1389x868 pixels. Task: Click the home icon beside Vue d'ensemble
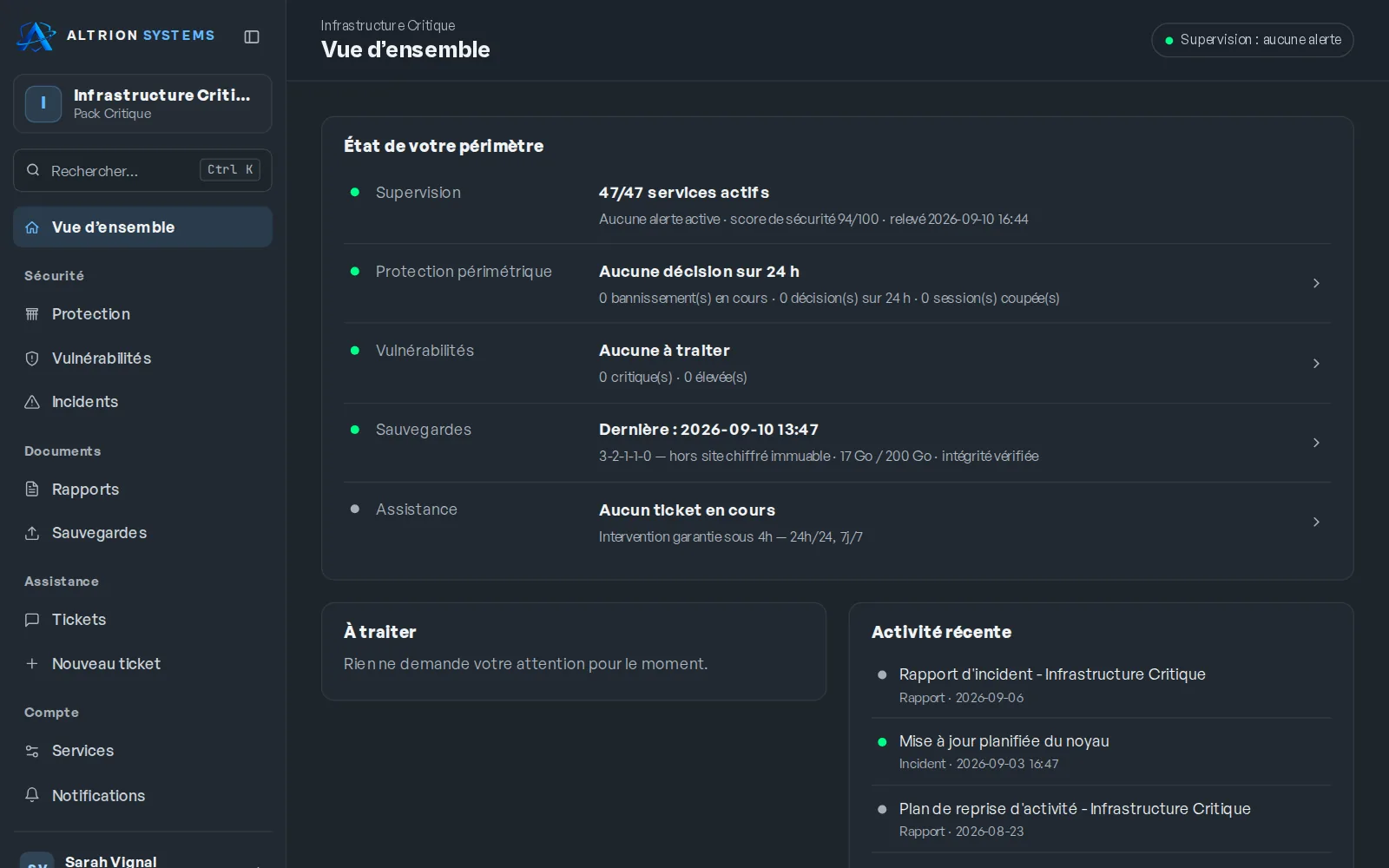point(32,227)
